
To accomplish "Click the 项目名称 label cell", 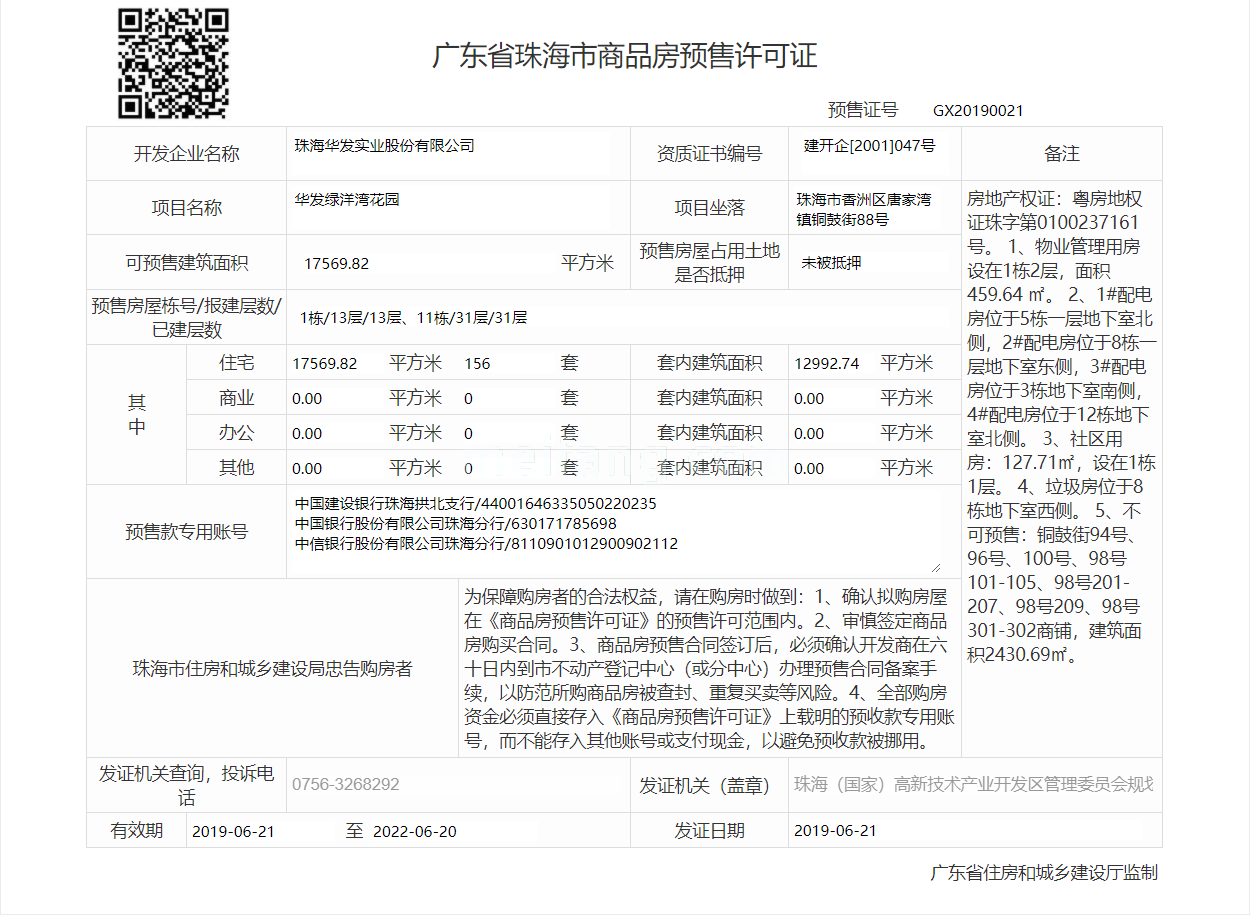I will pyautogui.click(x=187, y=208).
